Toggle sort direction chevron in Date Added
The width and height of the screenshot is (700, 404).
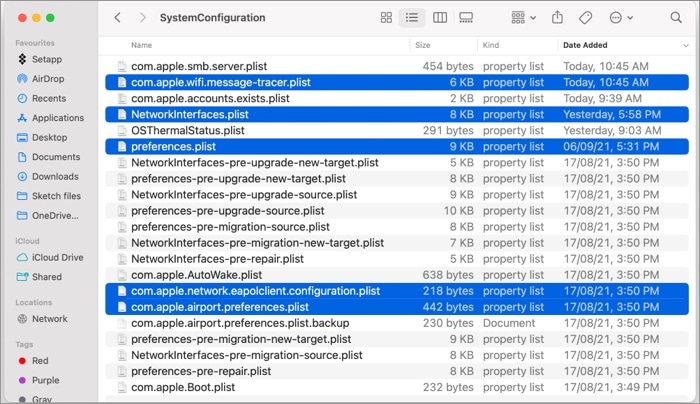(686, 46)
